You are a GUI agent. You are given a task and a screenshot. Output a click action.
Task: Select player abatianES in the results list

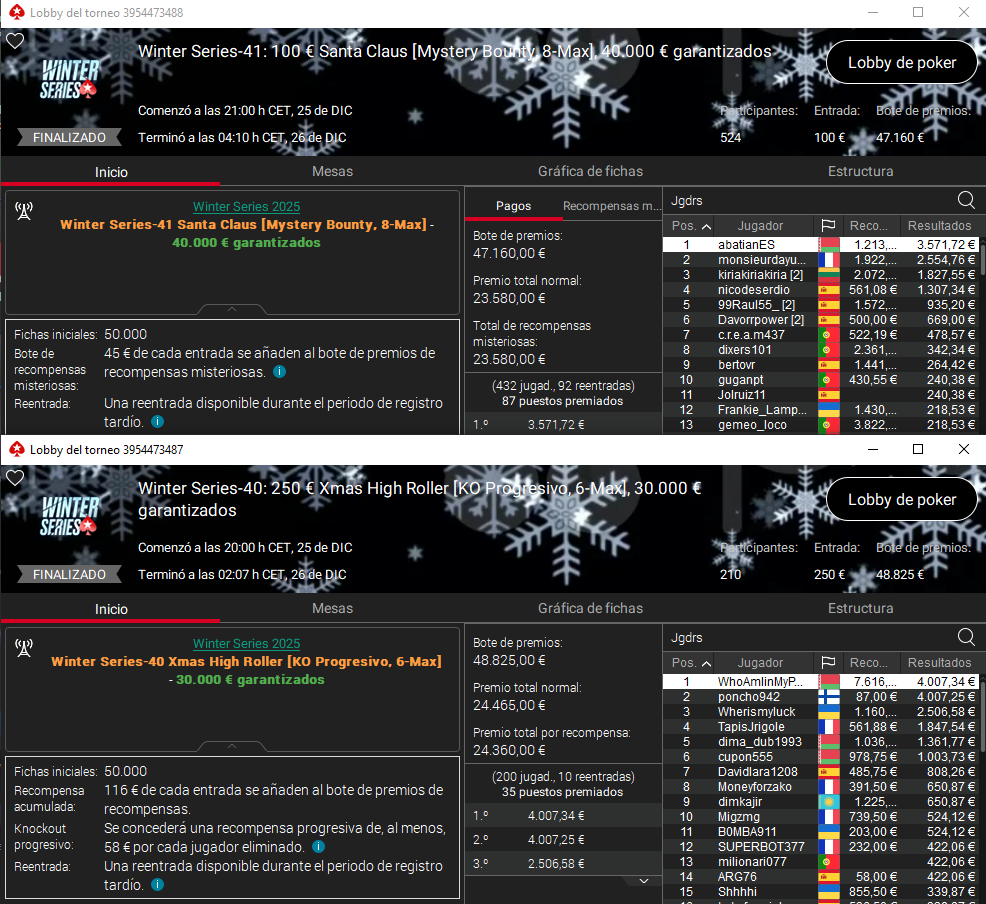[746, 245]
